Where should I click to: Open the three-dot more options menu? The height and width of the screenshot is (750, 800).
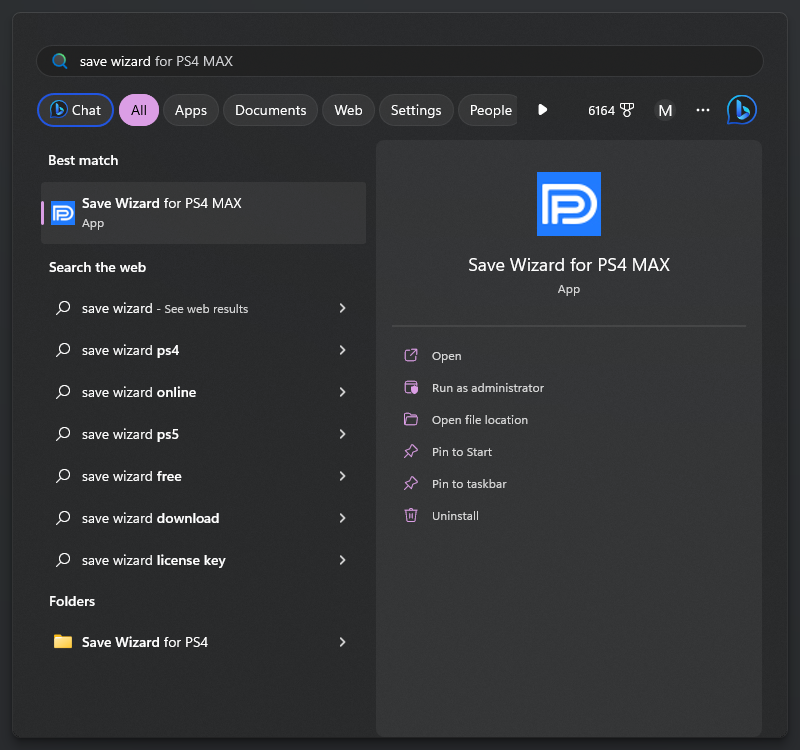pos(703,110)
